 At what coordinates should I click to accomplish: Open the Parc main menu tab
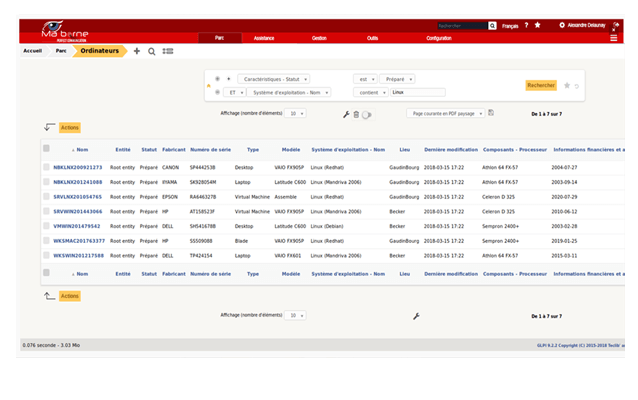(220, 38)
